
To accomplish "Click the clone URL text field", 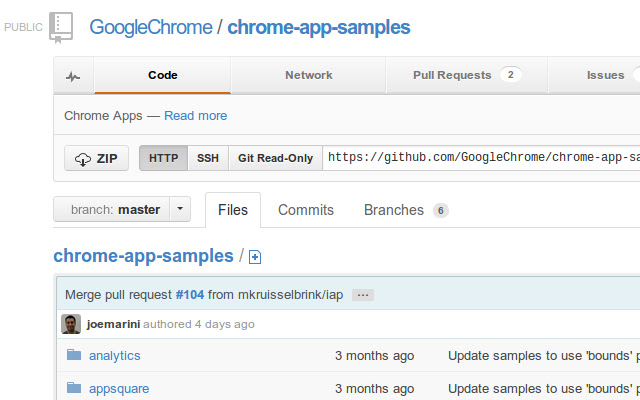I will (481, 158).
